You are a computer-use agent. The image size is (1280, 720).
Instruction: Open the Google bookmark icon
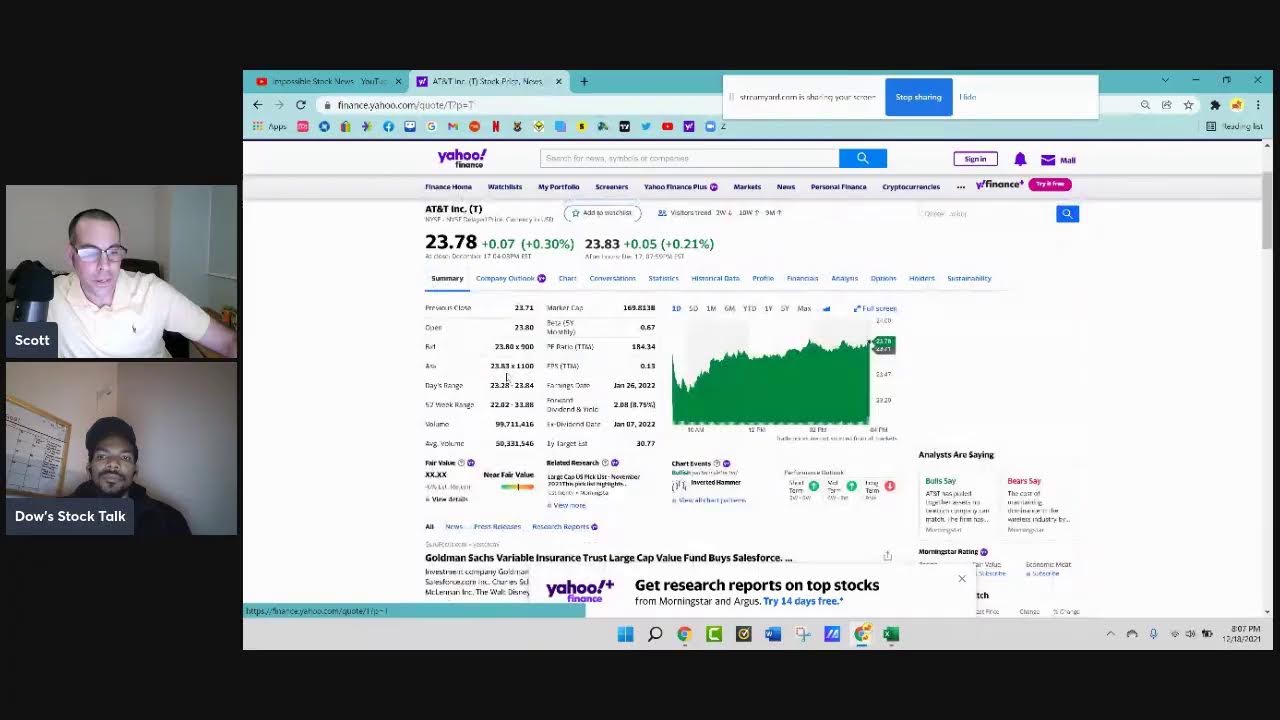[431, 126]
